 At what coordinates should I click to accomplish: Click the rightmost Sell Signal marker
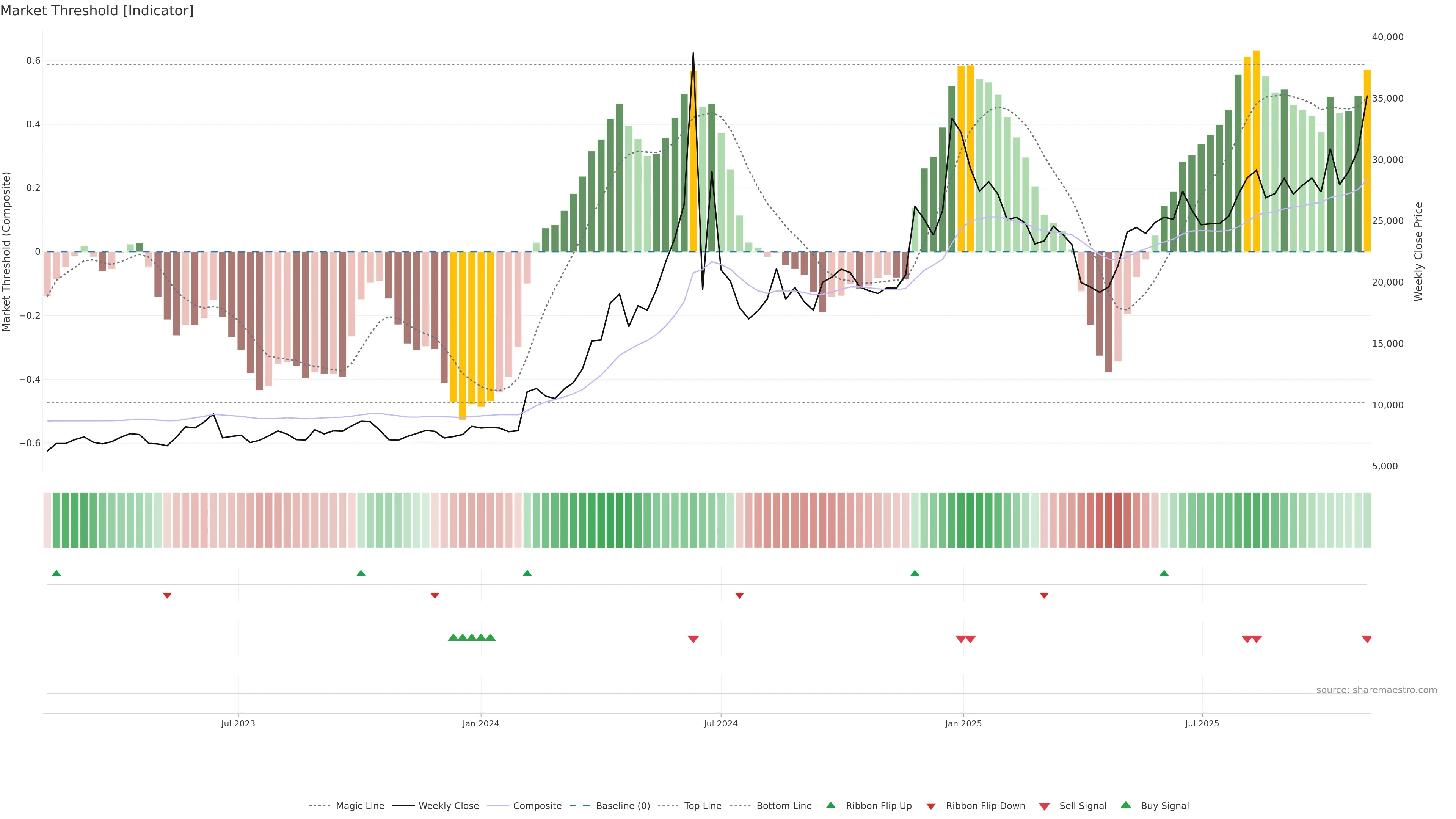click(1366, 639)
